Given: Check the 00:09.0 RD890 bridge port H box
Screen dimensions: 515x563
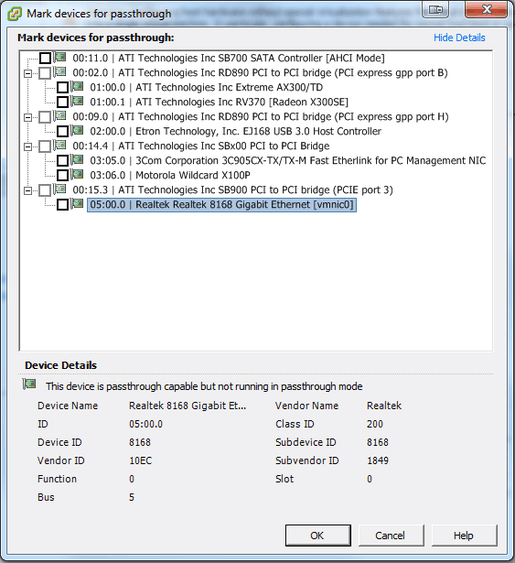Looking at the screenshot, I should (x=45, y=117).
